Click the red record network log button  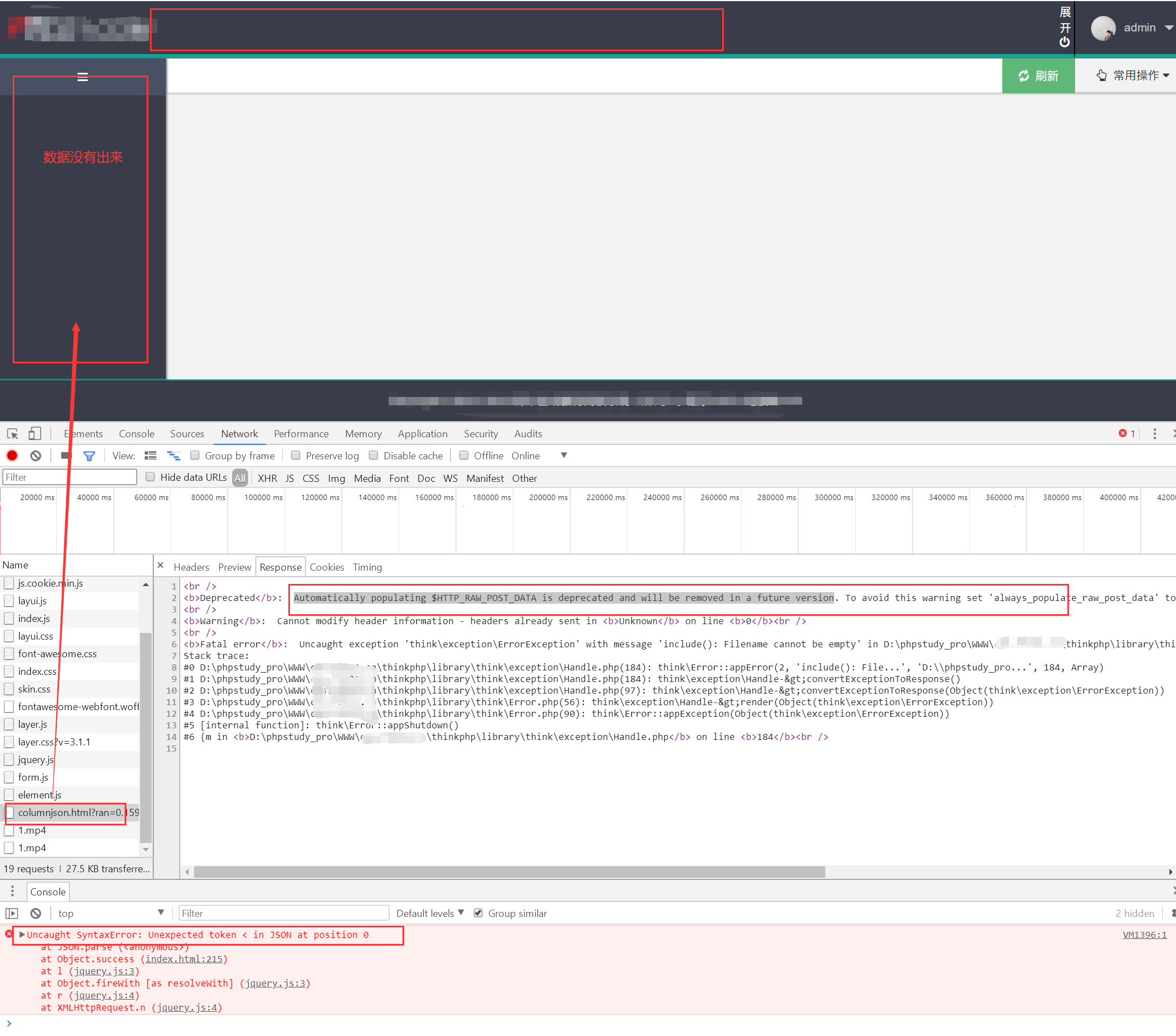coord(12,455)
